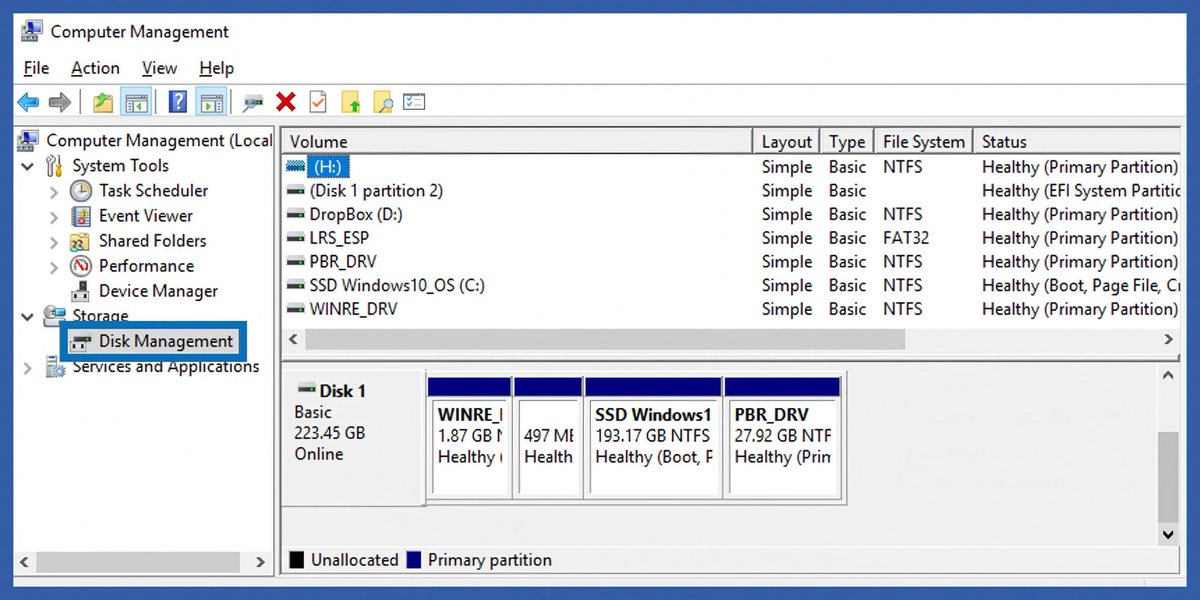The width and height of the screenshot is (1200, 600).
Task: Sort by the Volume column header
Action: pos(516,141)
